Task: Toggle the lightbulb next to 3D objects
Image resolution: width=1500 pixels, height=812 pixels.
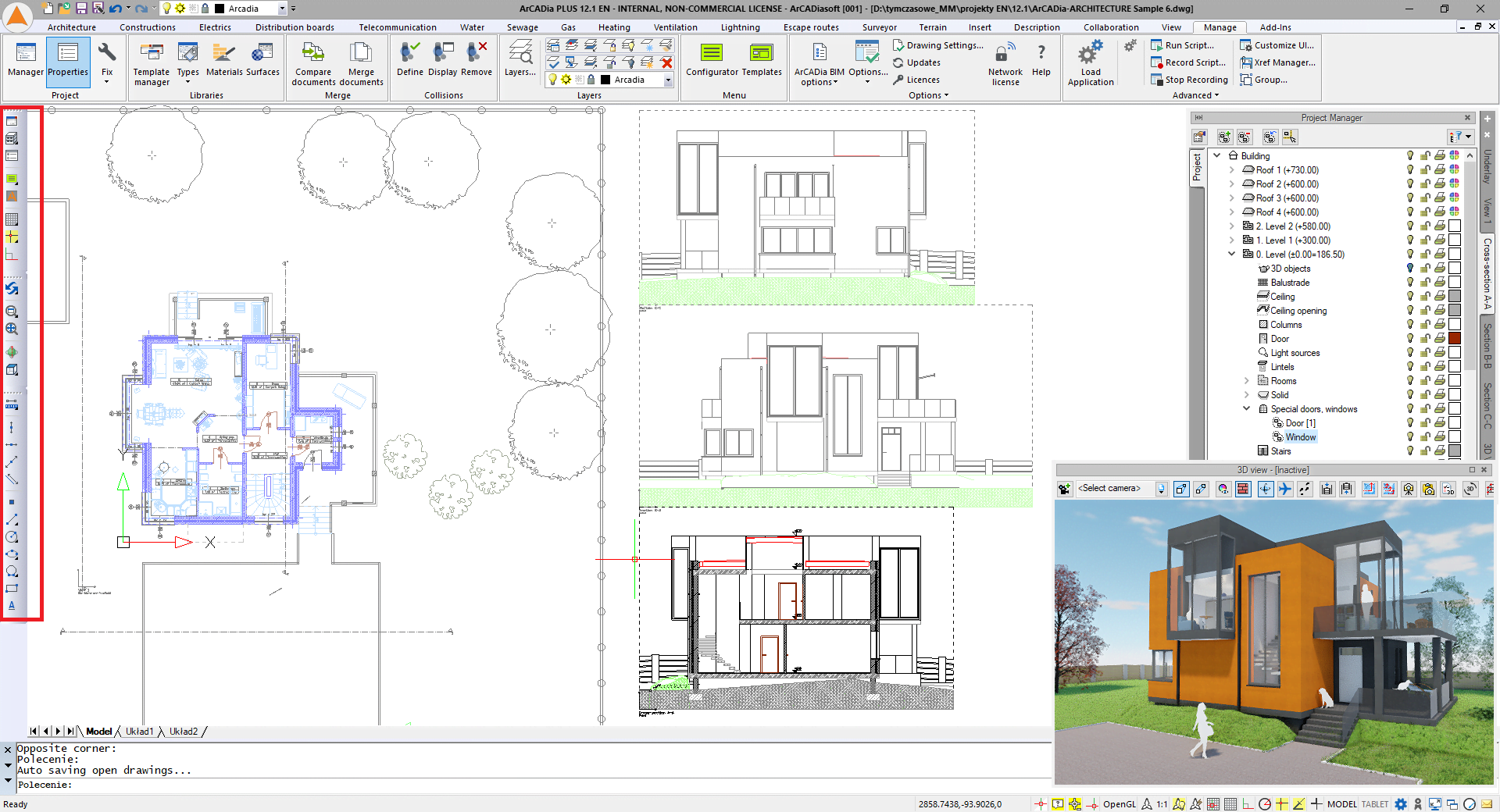Action: (1409, 268)
